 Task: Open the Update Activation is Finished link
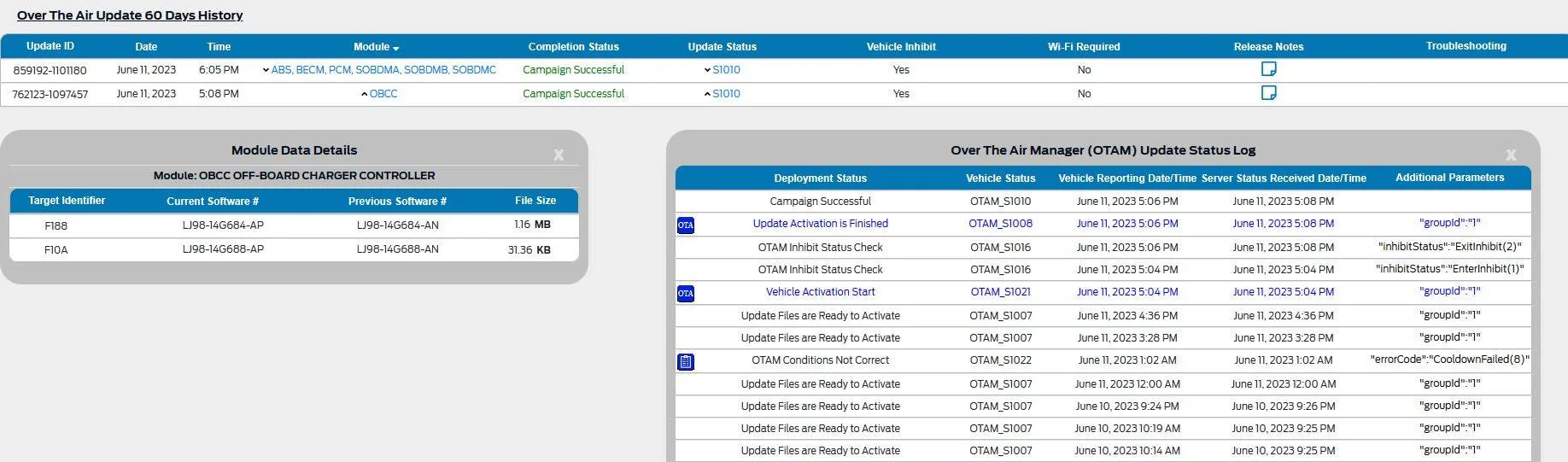tap(820, 224)
